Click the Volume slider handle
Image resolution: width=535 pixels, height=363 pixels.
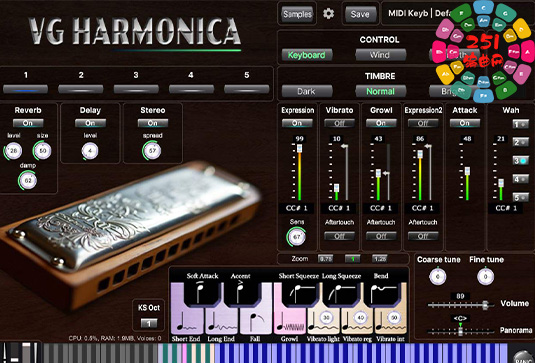click(x=485, y=305)
